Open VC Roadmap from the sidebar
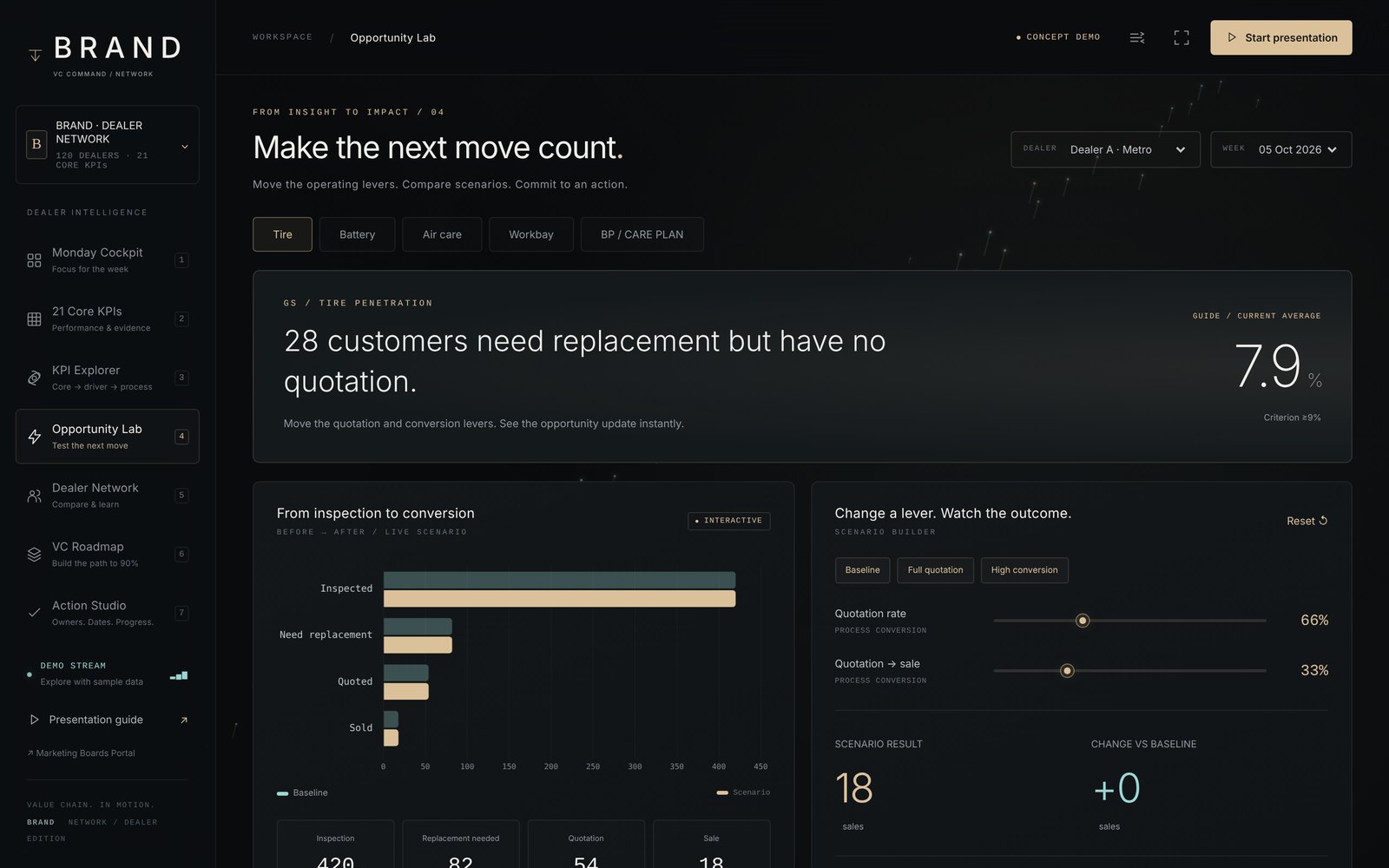Viewport: 1389px width, 868px height. [108, 554]
